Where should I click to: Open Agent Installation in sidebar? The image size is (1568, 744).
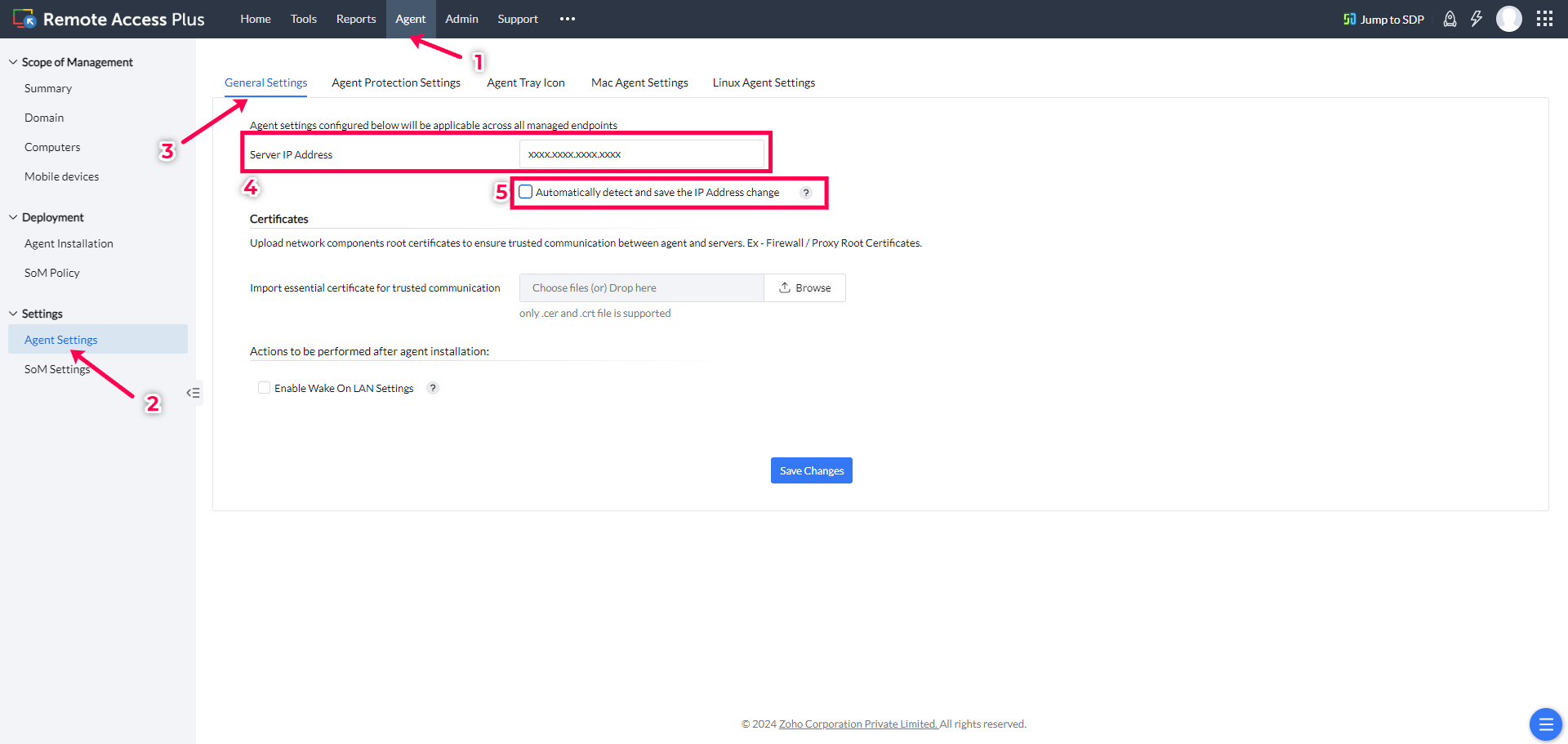(x=69, y=243)
